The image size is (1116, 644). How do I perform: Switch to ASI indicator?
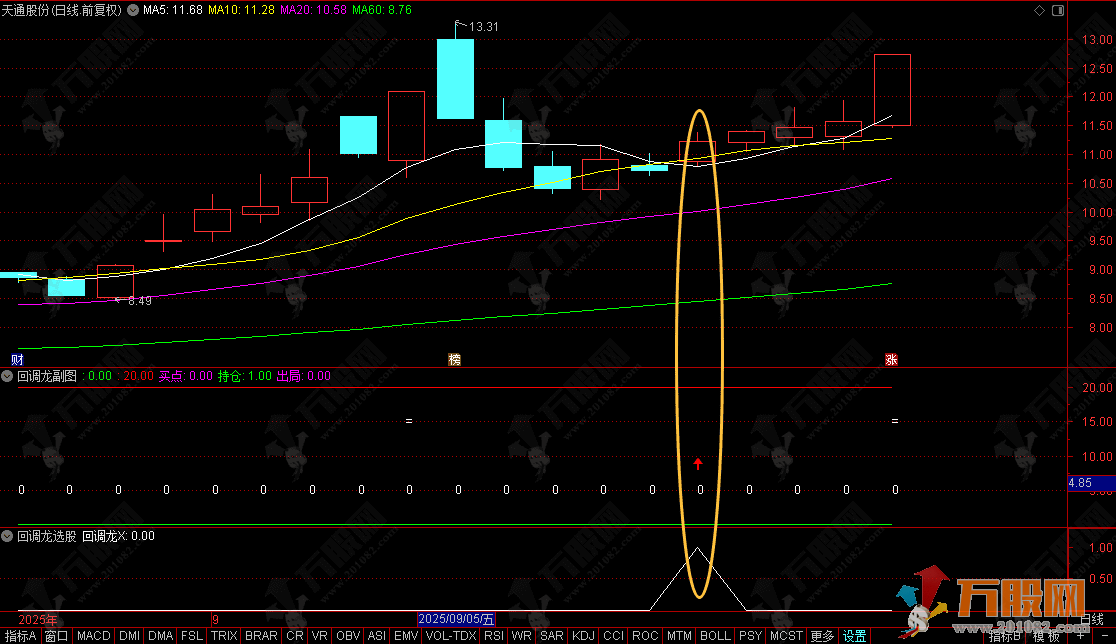coord(377,635)
